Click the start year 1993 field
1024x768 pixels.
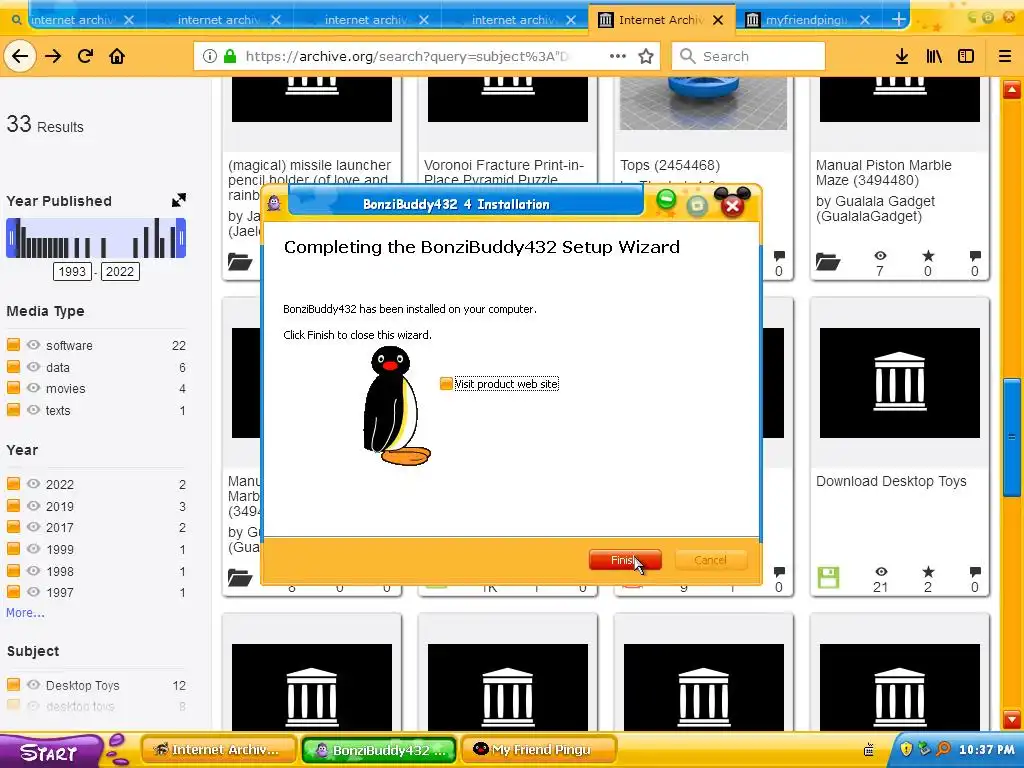72,272
